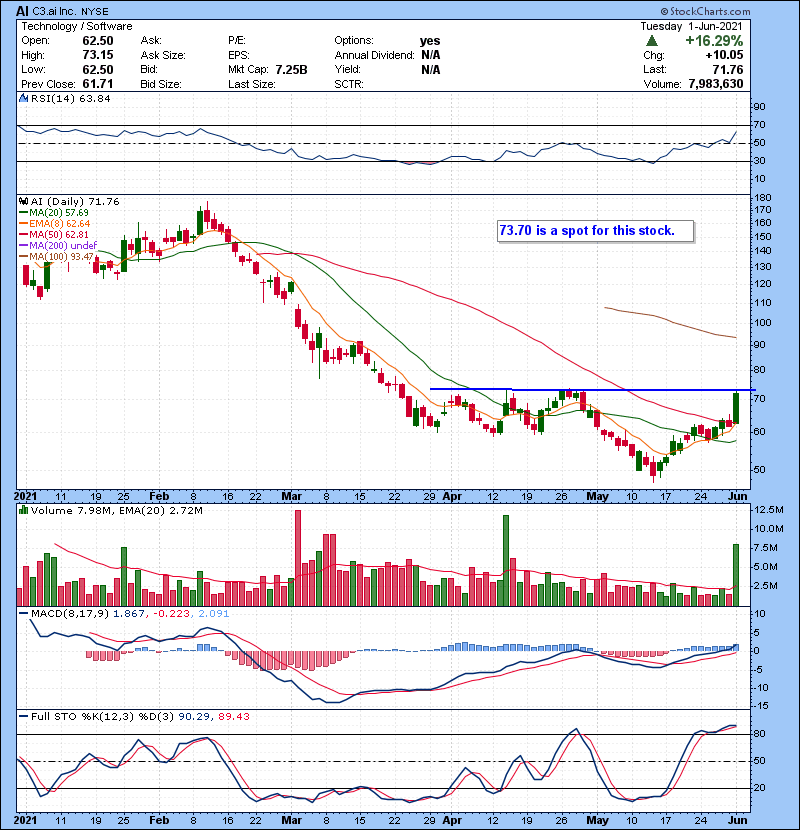The width and height of the screenshot is (800, 830).
Task: Click the Volume value 7,983,630
Action: (x=716, y=84)
